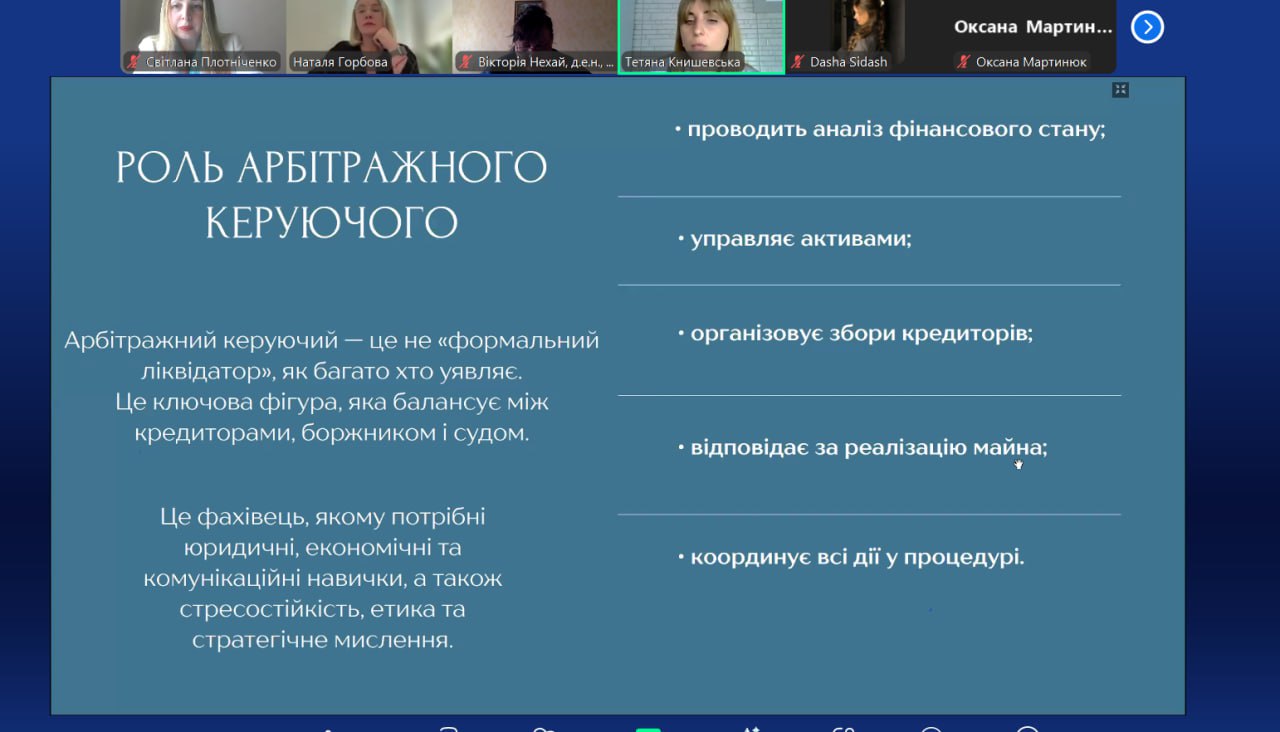Click bullet 'координує всі дії у процедурі'
Viewport: 1280px width, 732px height.
[x=851, y=557]
